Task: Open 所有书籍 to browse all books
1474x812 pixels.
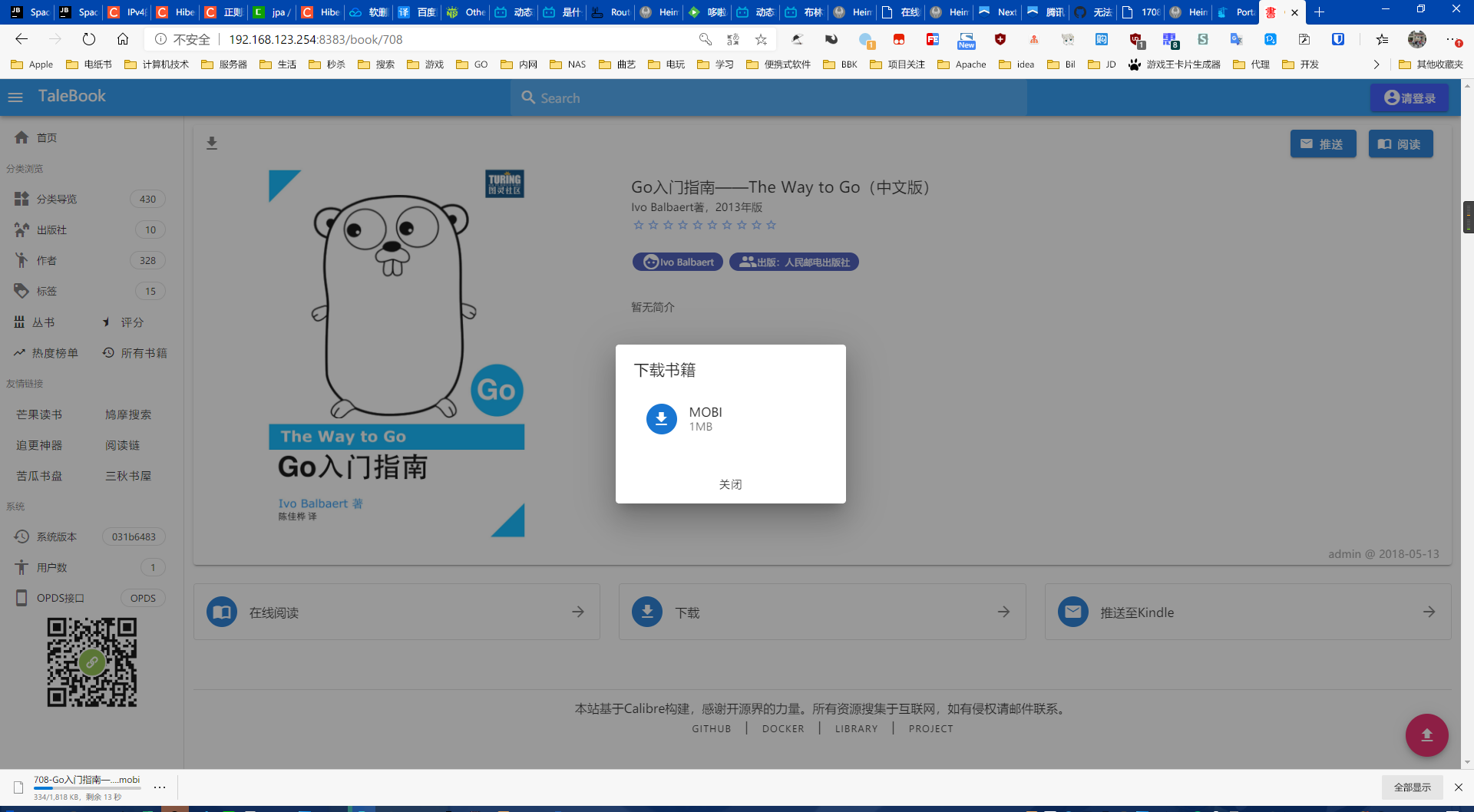Action: [x=144, y=353]
